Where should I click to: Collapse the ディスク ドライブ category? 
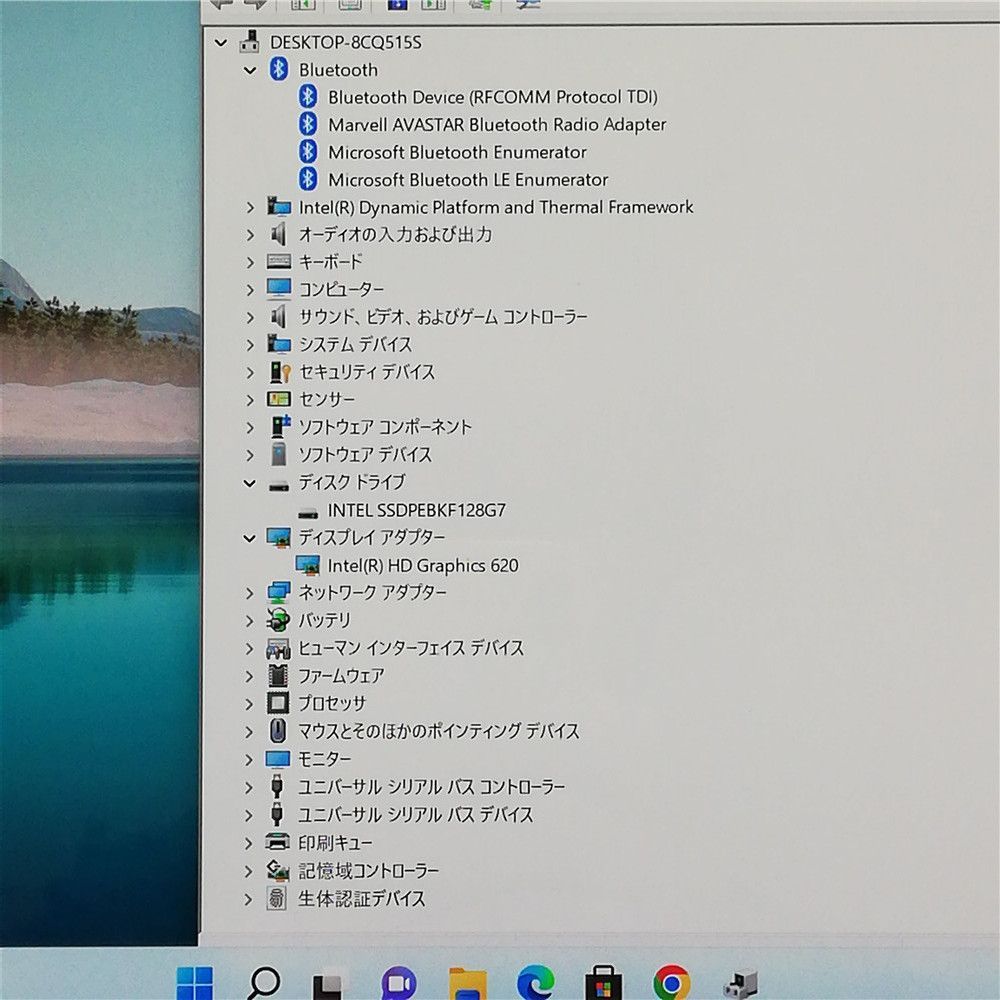pos(250,482)
